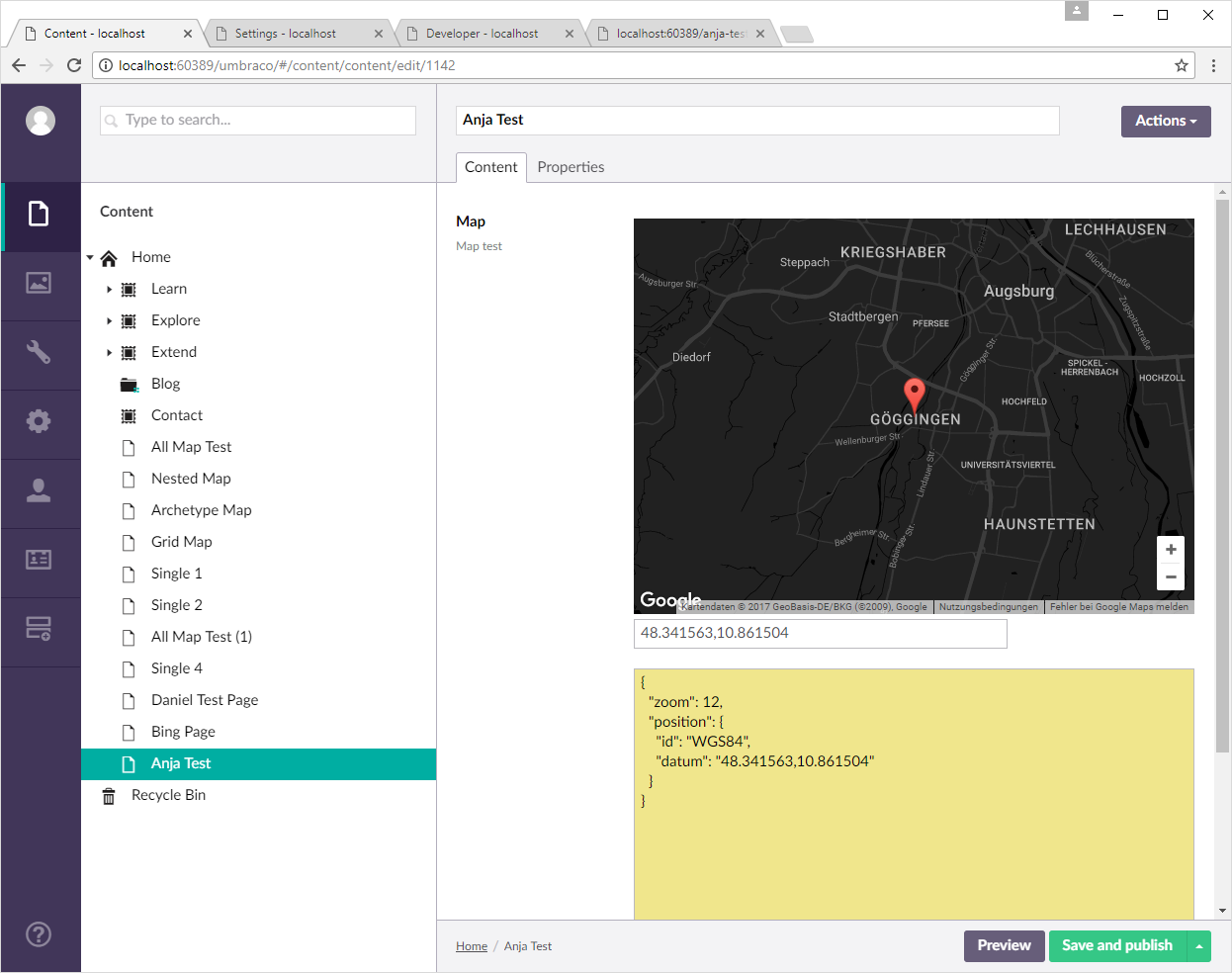The image size is (1232, 973).
Task: Open the Media section icon
Action: pyautogui.click(x=39, y=283)
